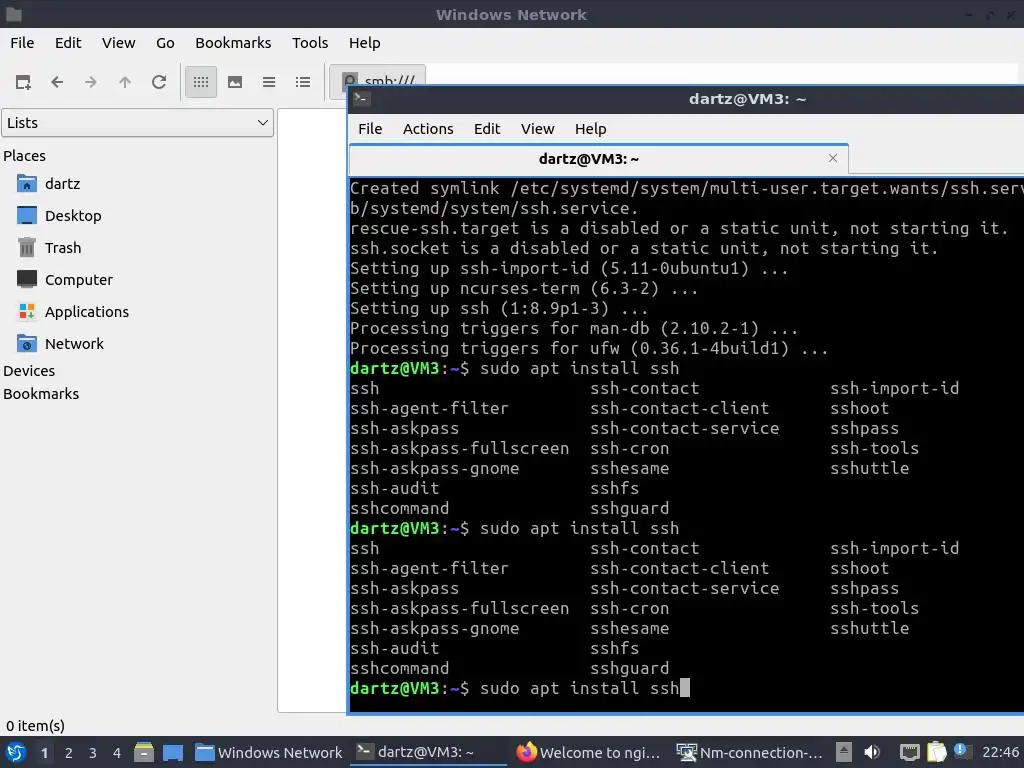Open the removable media eject tray icon
1024x768 pixels.
(844, 753)
